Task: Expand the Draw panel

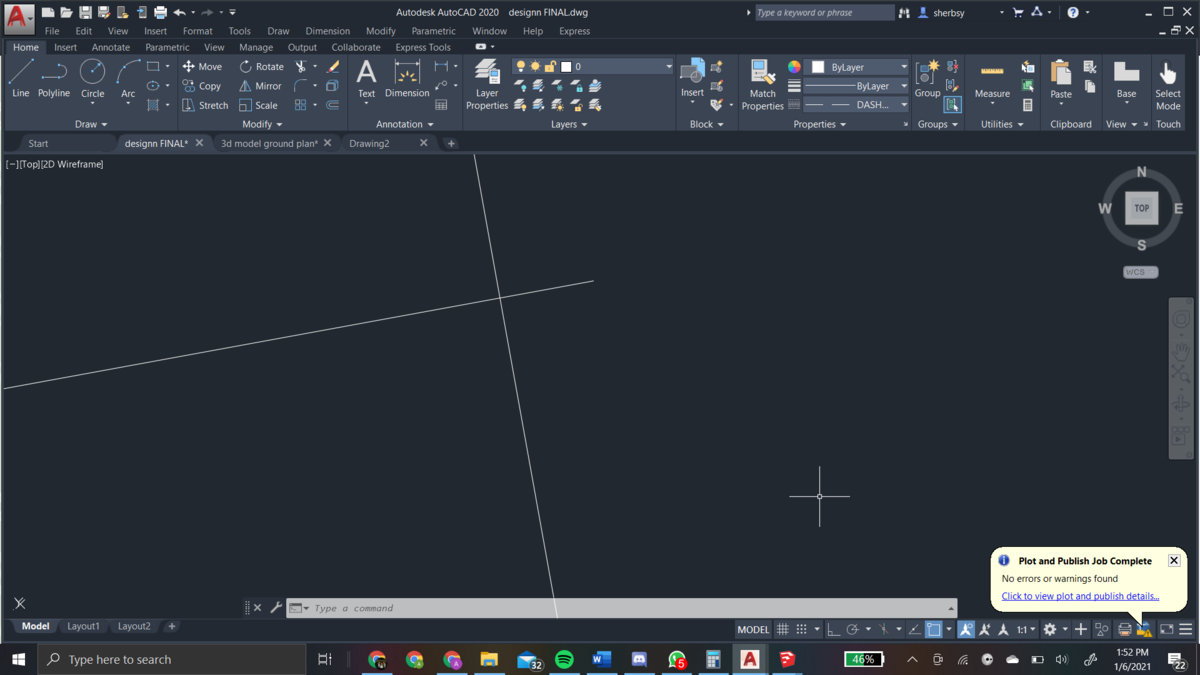Action: (90, 124)
